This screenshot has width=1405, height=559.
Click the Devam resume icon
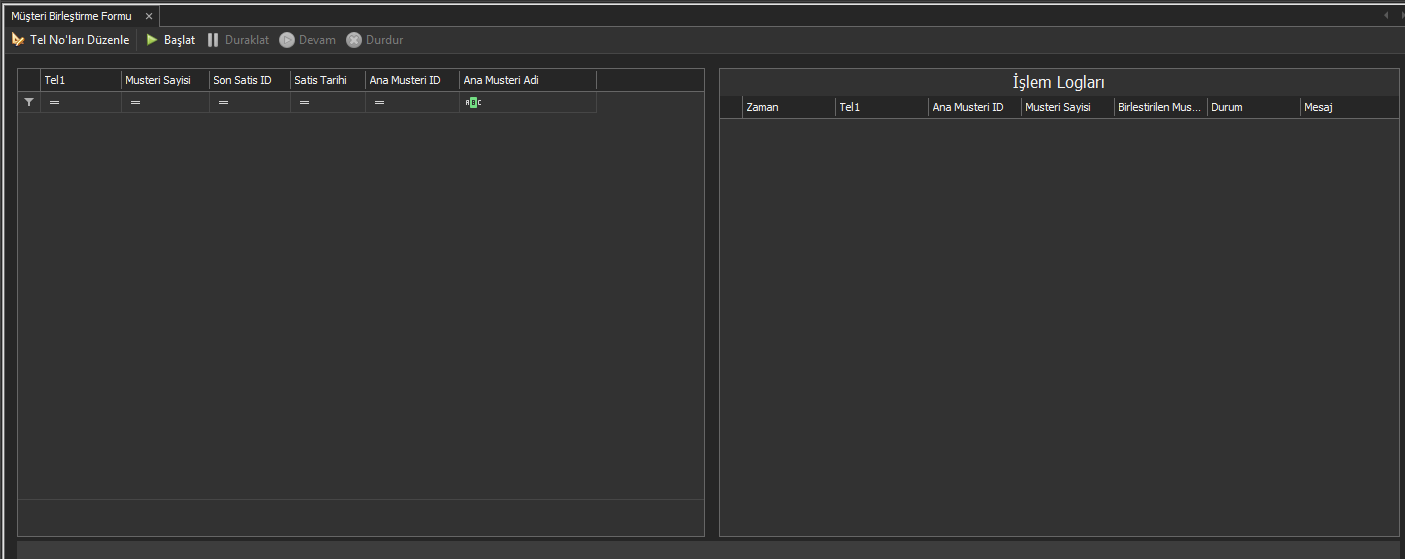tap(287, 40)
